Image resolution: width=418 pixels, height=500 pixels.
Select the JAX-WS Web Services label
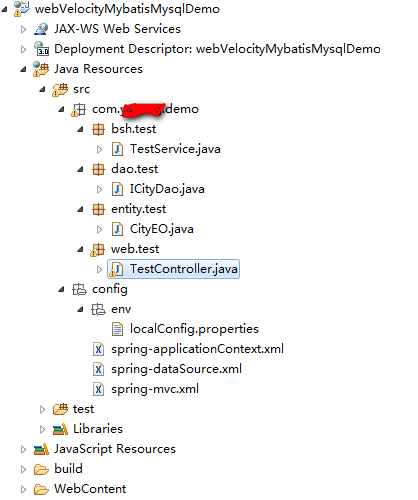pyautogui.click(x=117, y=29)
